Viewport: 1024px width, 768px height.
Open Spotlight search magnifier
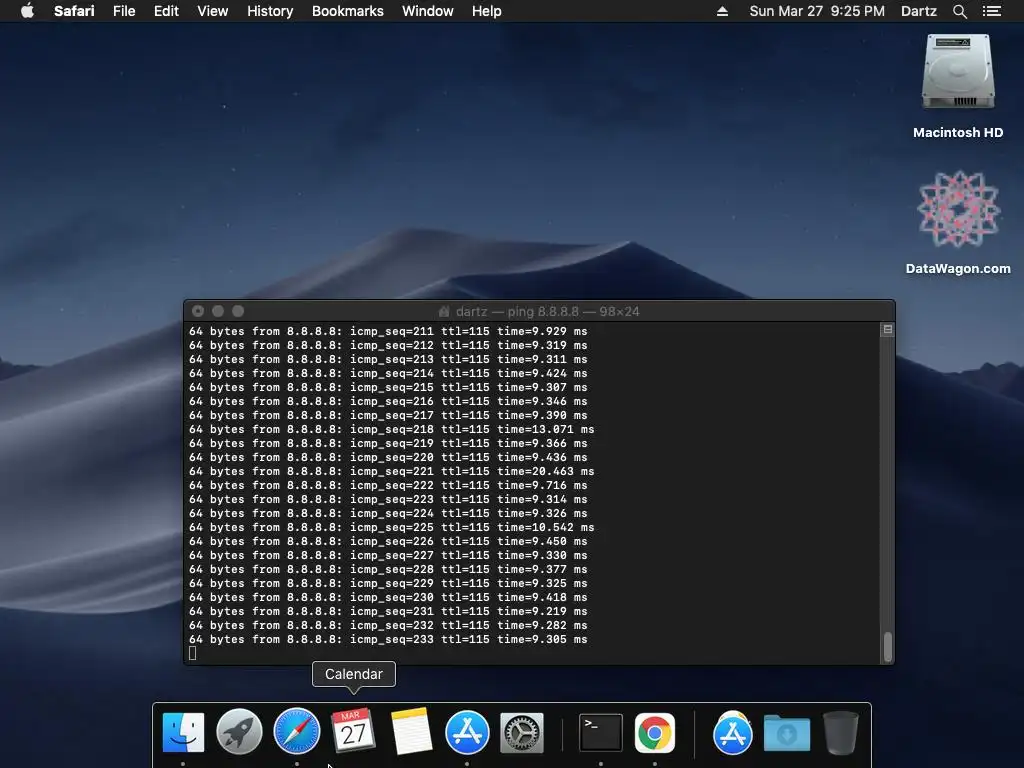(x=959, y=11)
